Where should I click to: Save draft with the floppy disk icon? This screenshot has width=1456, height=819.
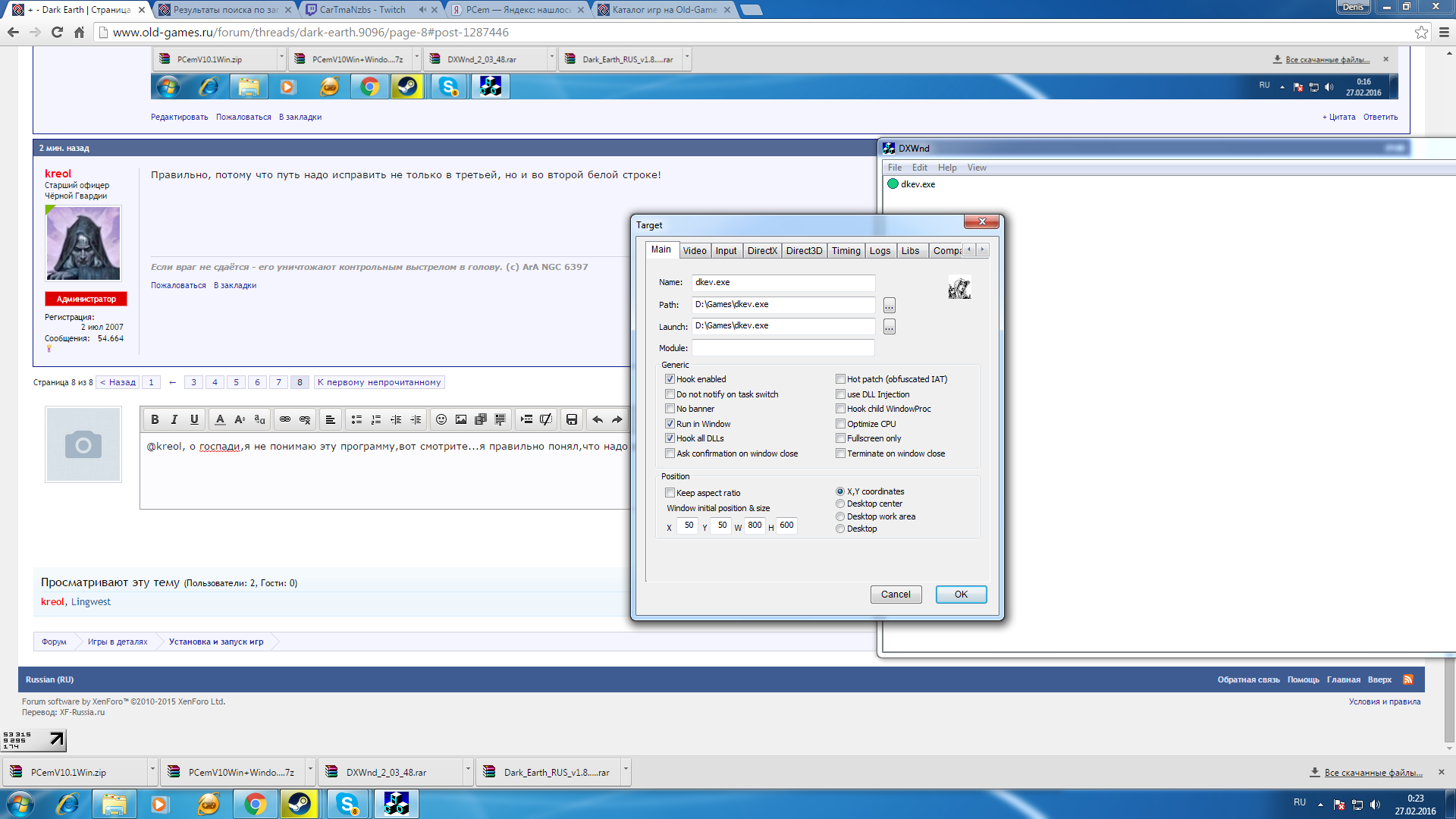click(572, 419)
